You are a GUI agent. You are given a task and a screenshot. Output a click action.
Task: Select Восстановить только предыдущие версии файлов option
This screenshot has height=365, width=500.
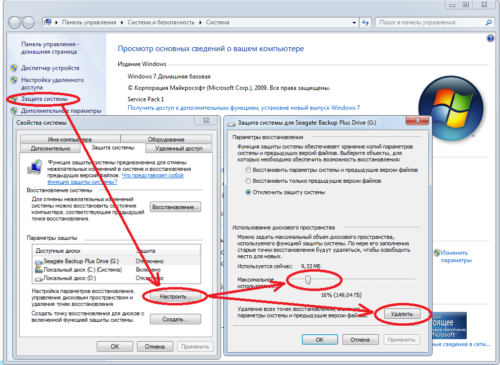[248, 181]
